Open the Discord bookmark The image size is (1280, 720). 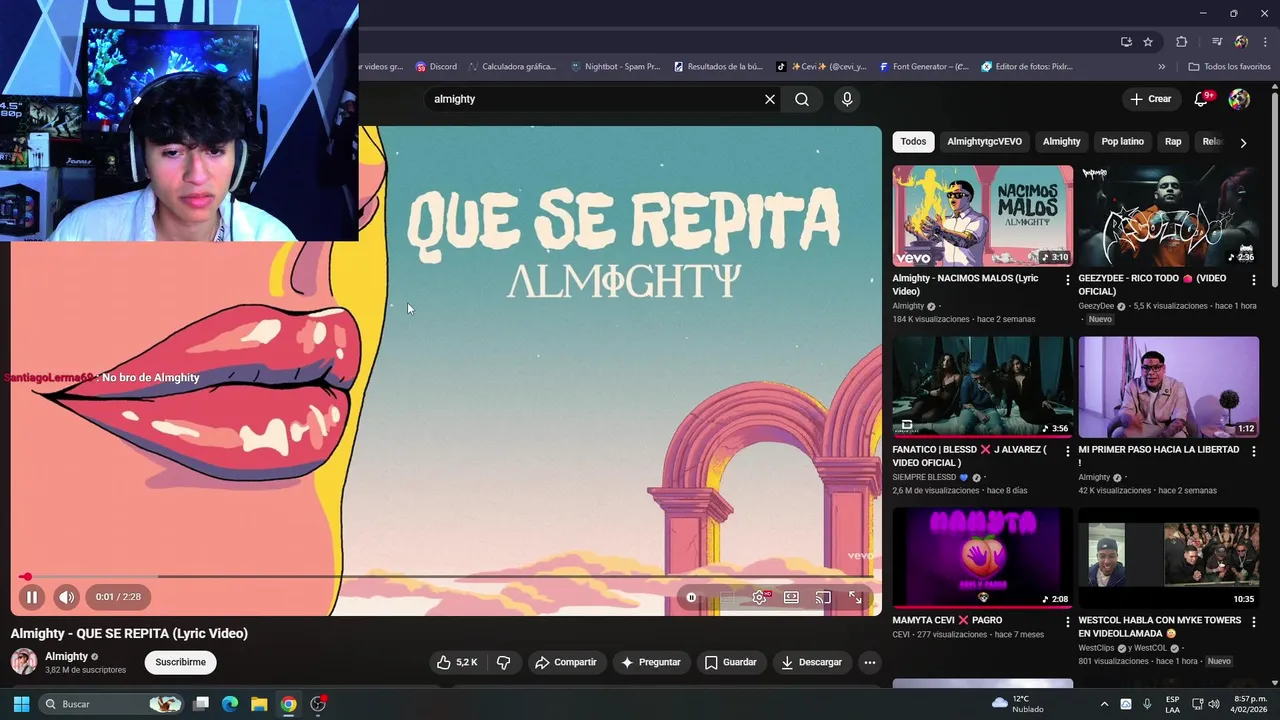(436, 67)
